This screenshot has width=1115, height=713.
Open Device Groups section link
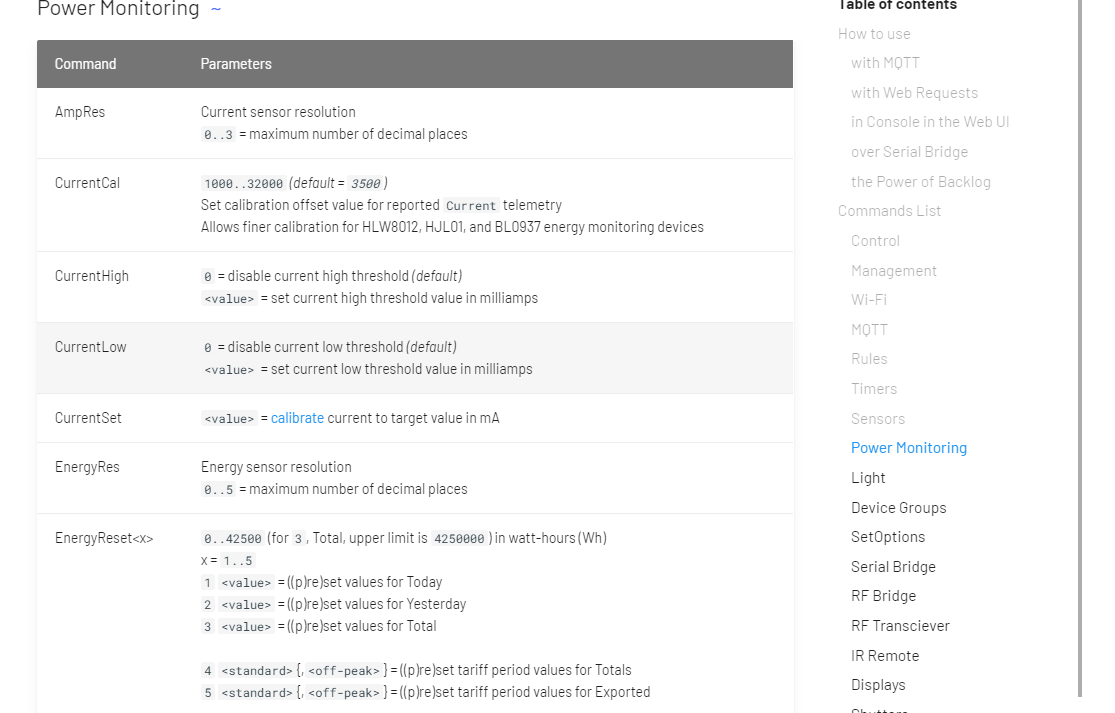coord(898,508)
